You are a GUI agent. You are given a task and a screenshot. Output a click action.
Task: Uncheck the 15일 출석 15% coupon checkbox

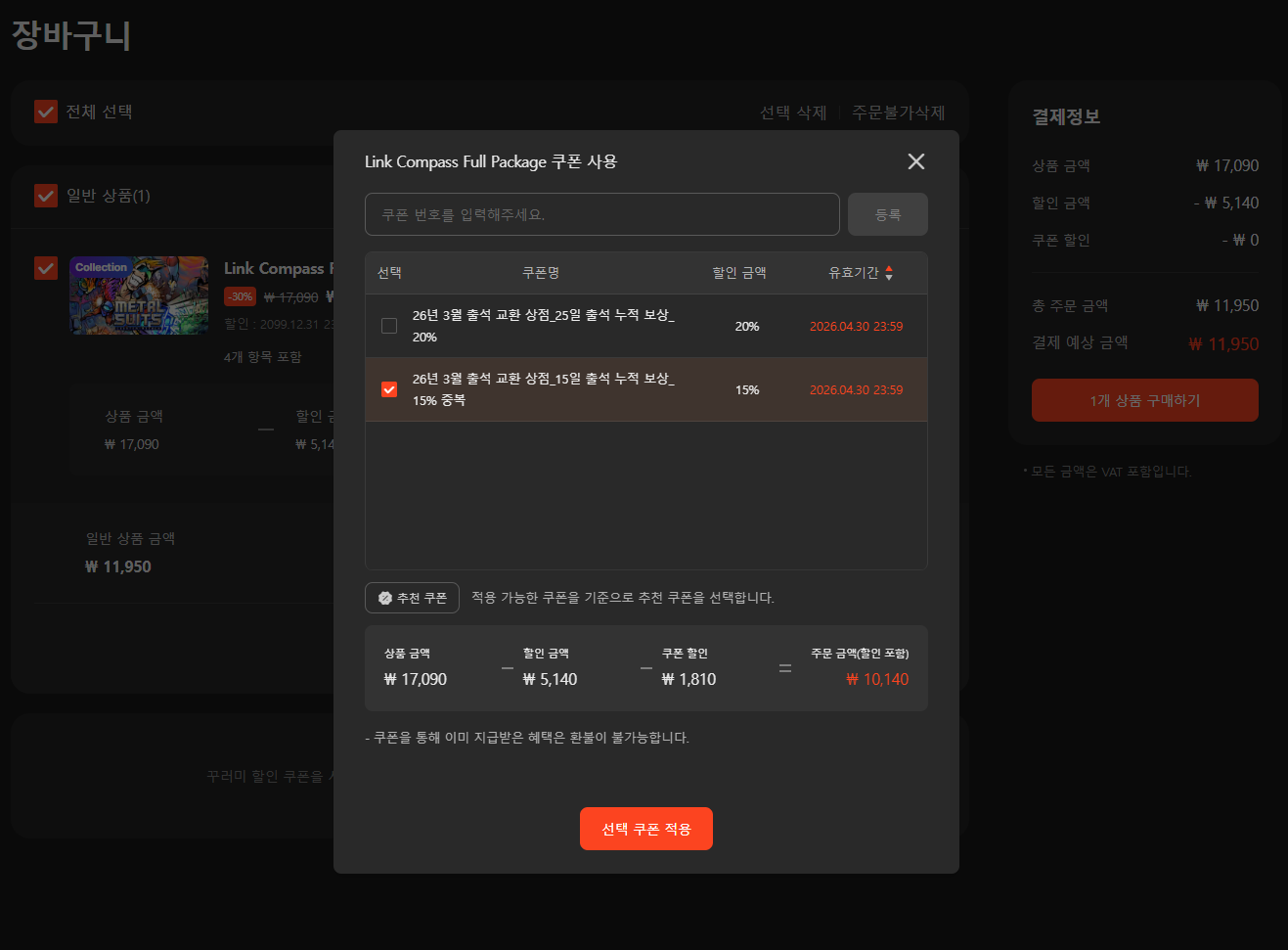(x=389, y=389)
